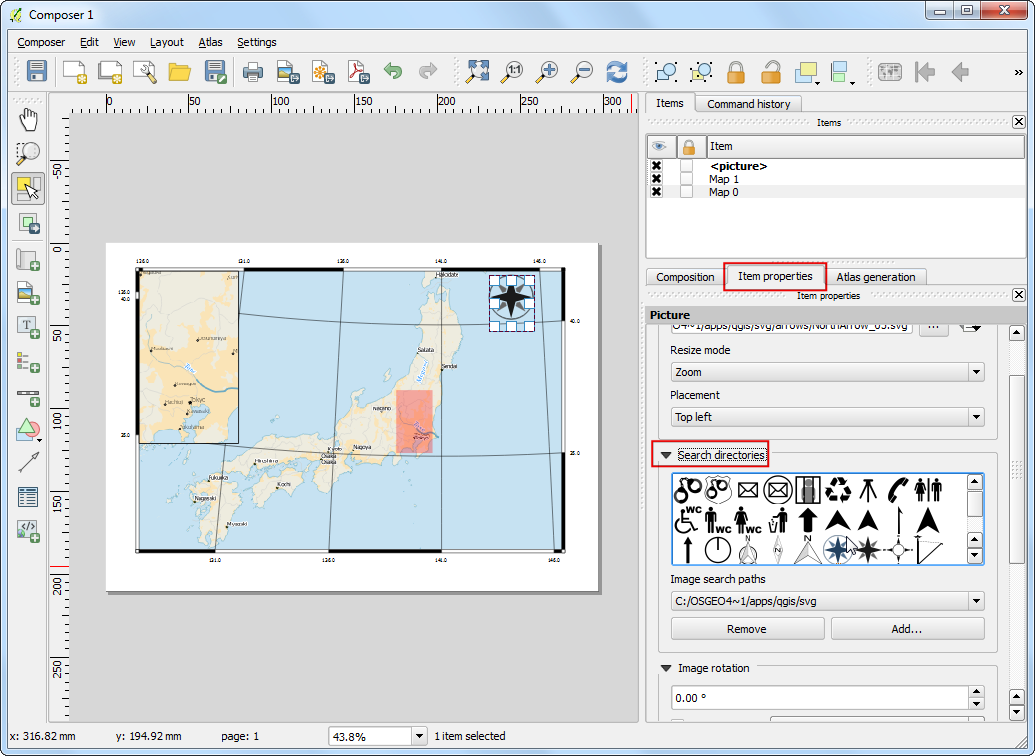Pick the Add attribute table tool

coord(28,496)
